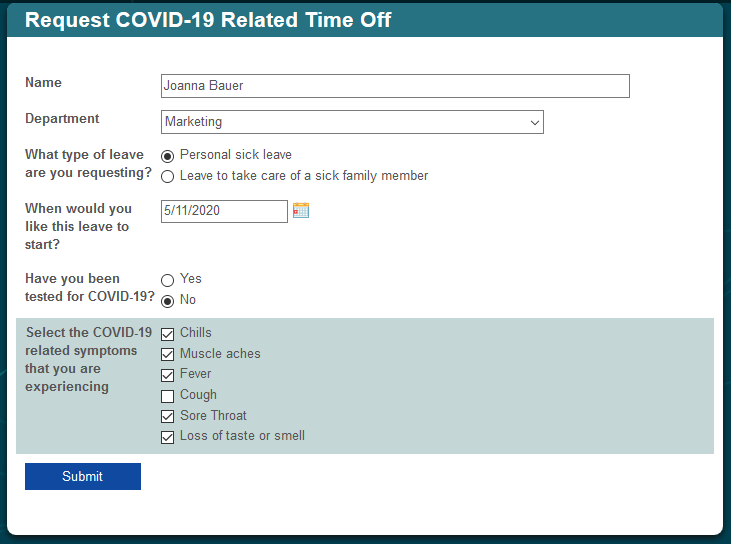Toggle the Fever checkbox
The width and height of the screenshot is (731, 544).
tap(167, 375)
